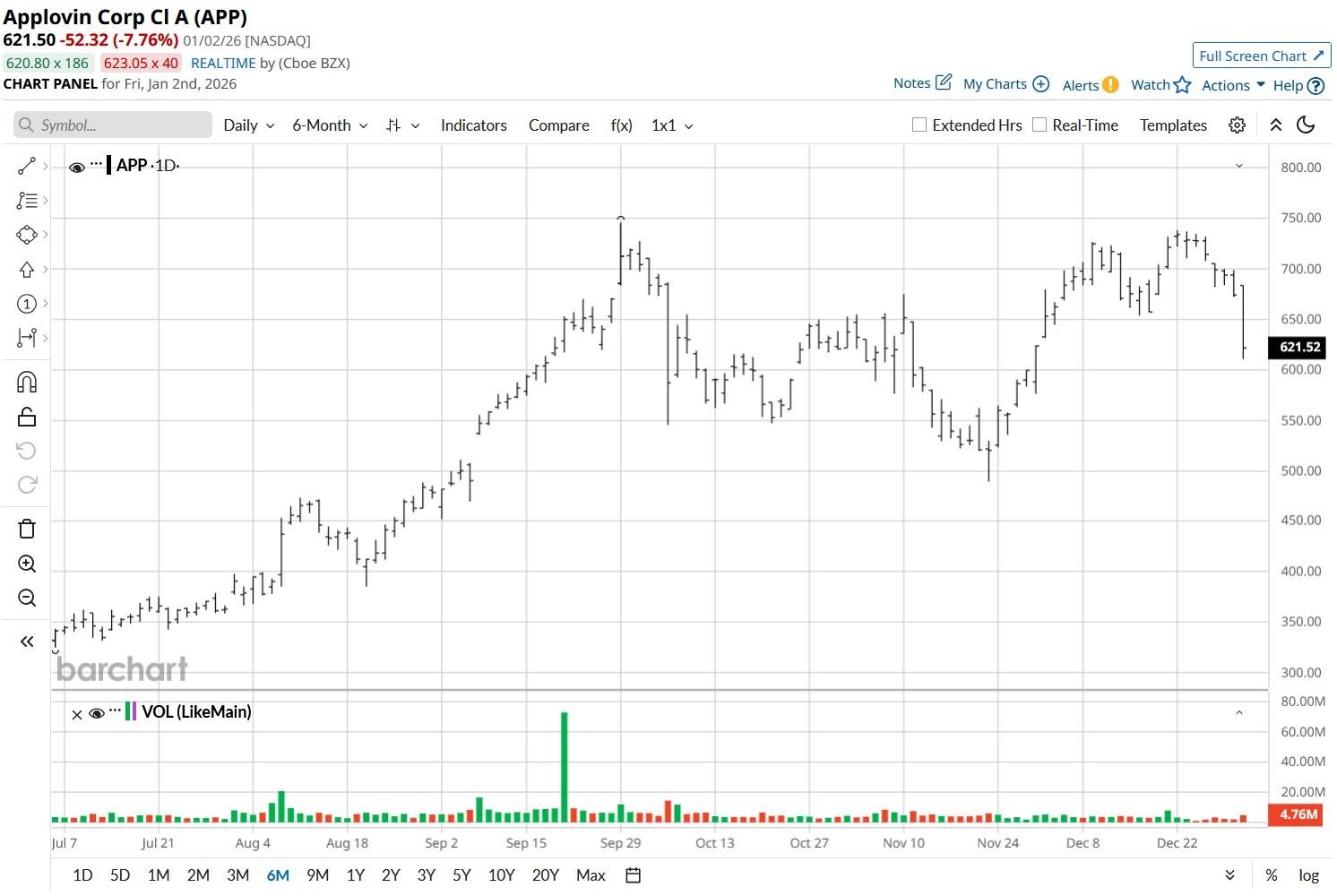
Task: Select the Max time range
Action: pyautogui.click(x=591, y=875)
